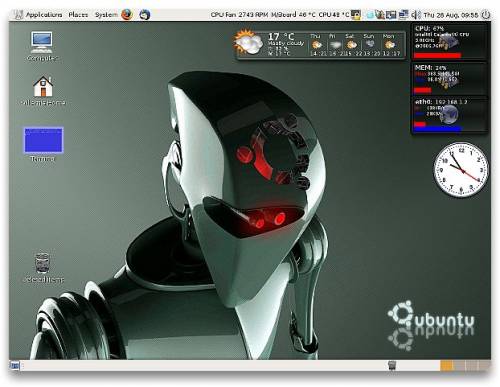Click the MEM monitor widget title
The height and width of the screenshot is (387, 500).
pyautogui.click(x=431, y=68)
